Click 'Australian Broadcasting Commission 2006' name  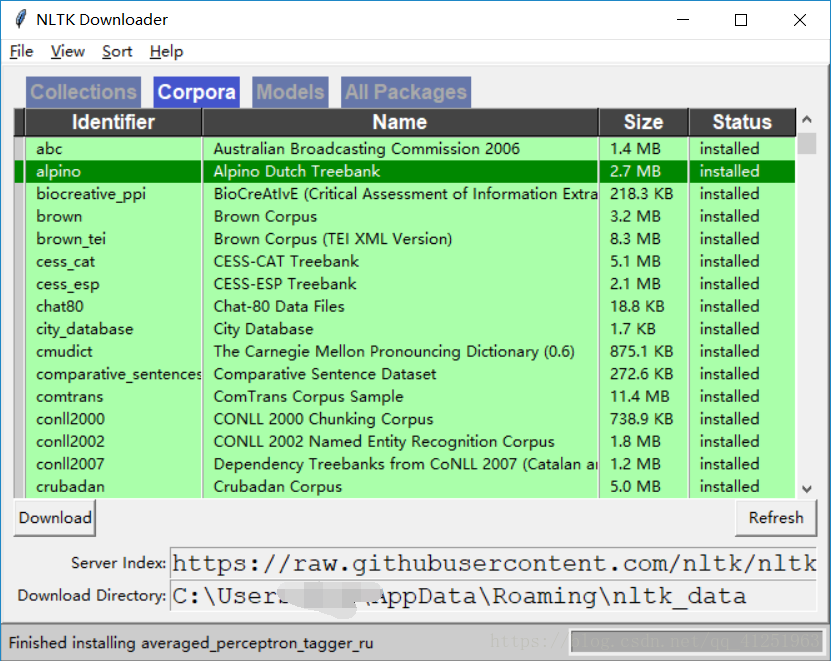coord(366,149)
